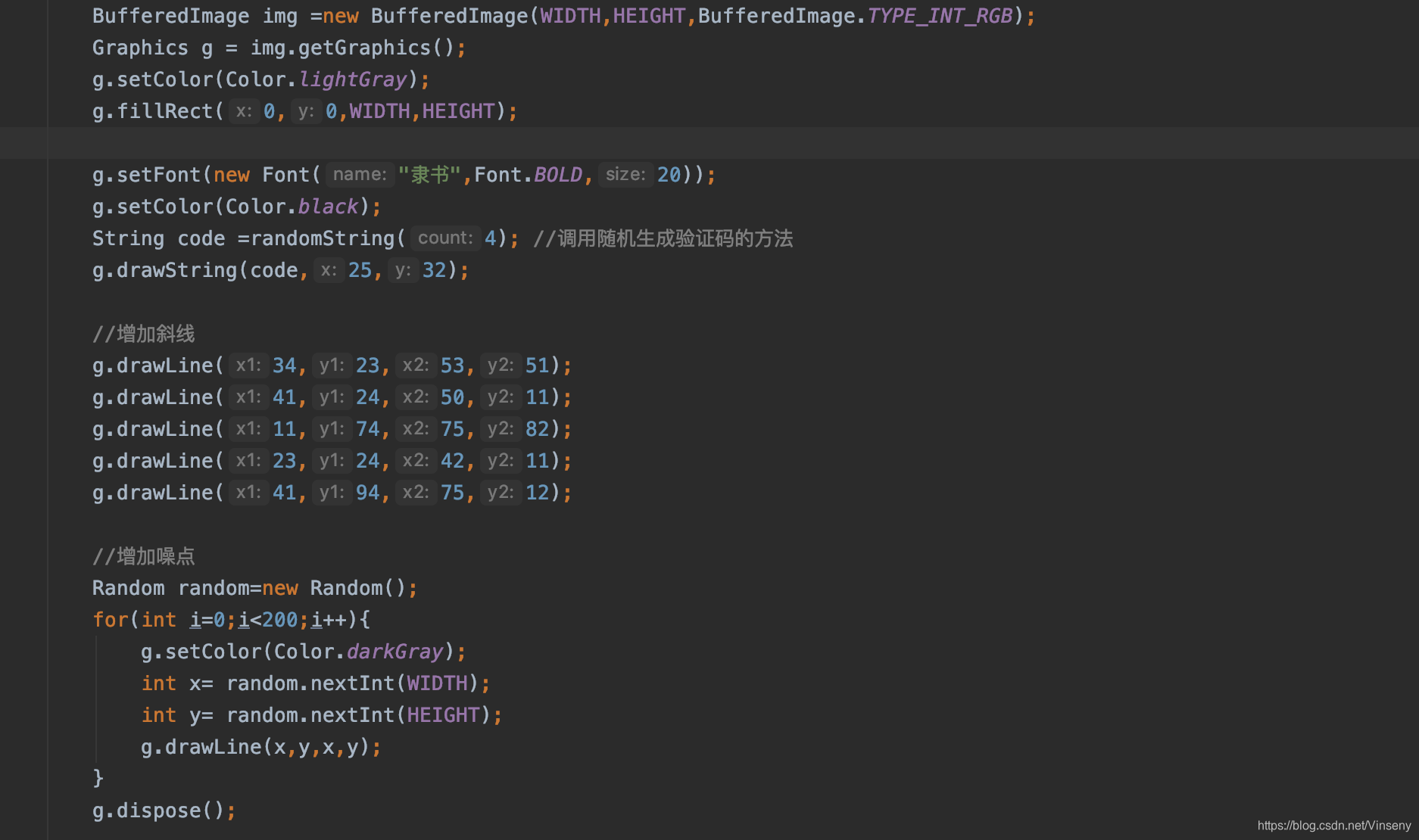Click random.nextInt(HEIGHT) call

tap(359, 715)
